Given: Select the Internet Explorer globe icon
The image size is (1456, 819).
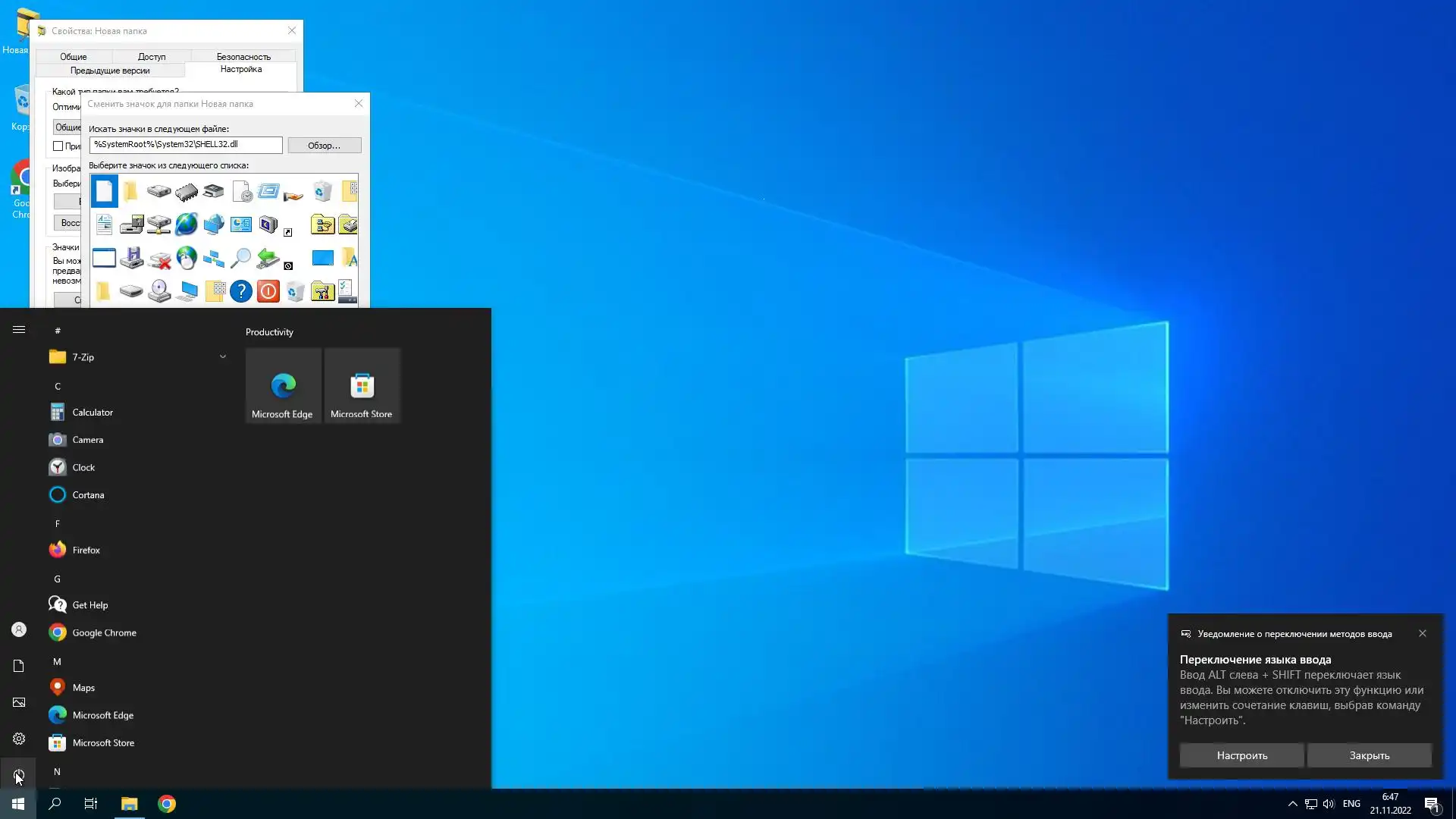Looking at the screenshot, I should point(187,224).
